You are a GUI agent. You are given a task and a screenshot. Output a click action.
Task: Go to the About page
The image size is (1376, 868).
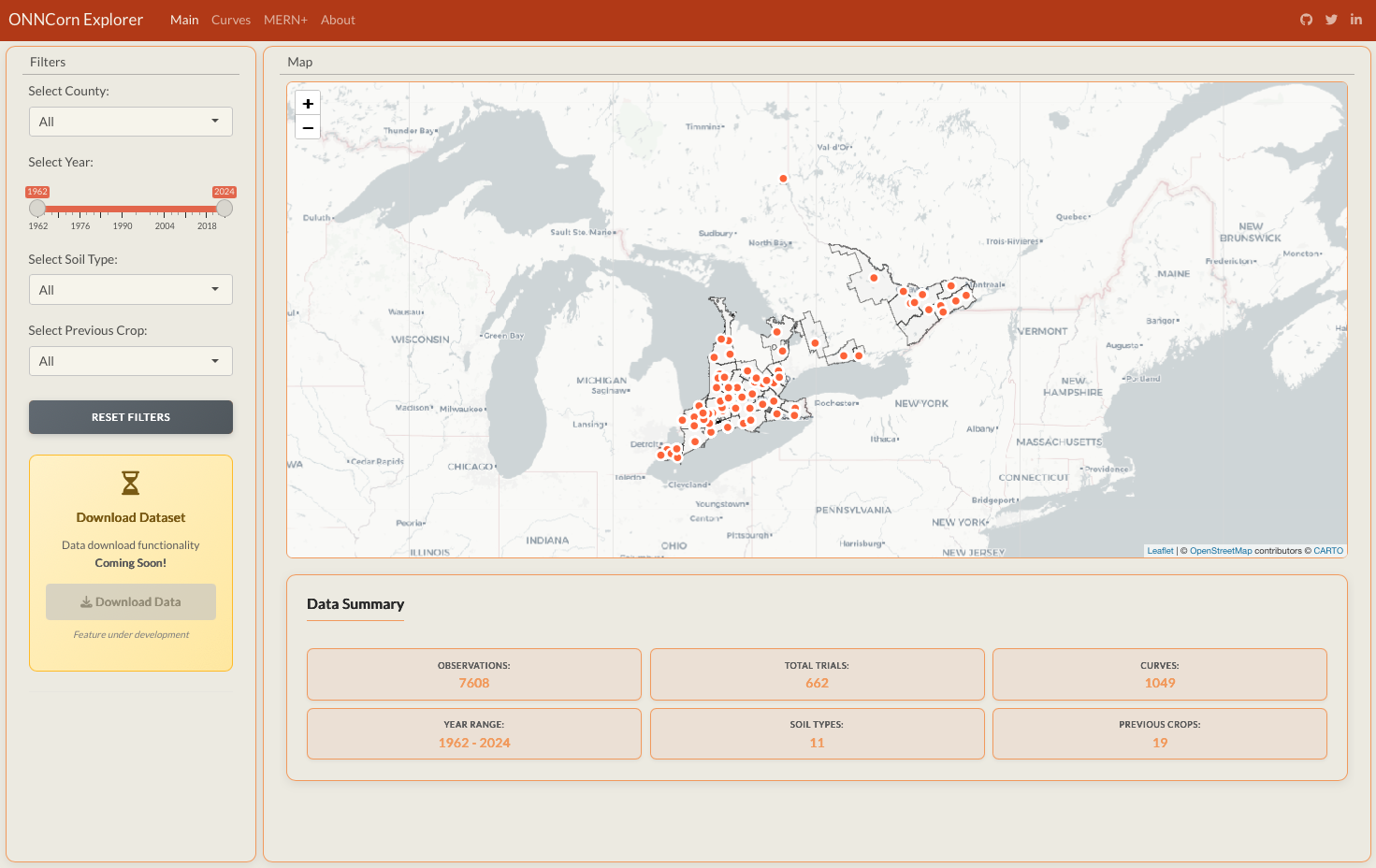click(x=338, y=20)
